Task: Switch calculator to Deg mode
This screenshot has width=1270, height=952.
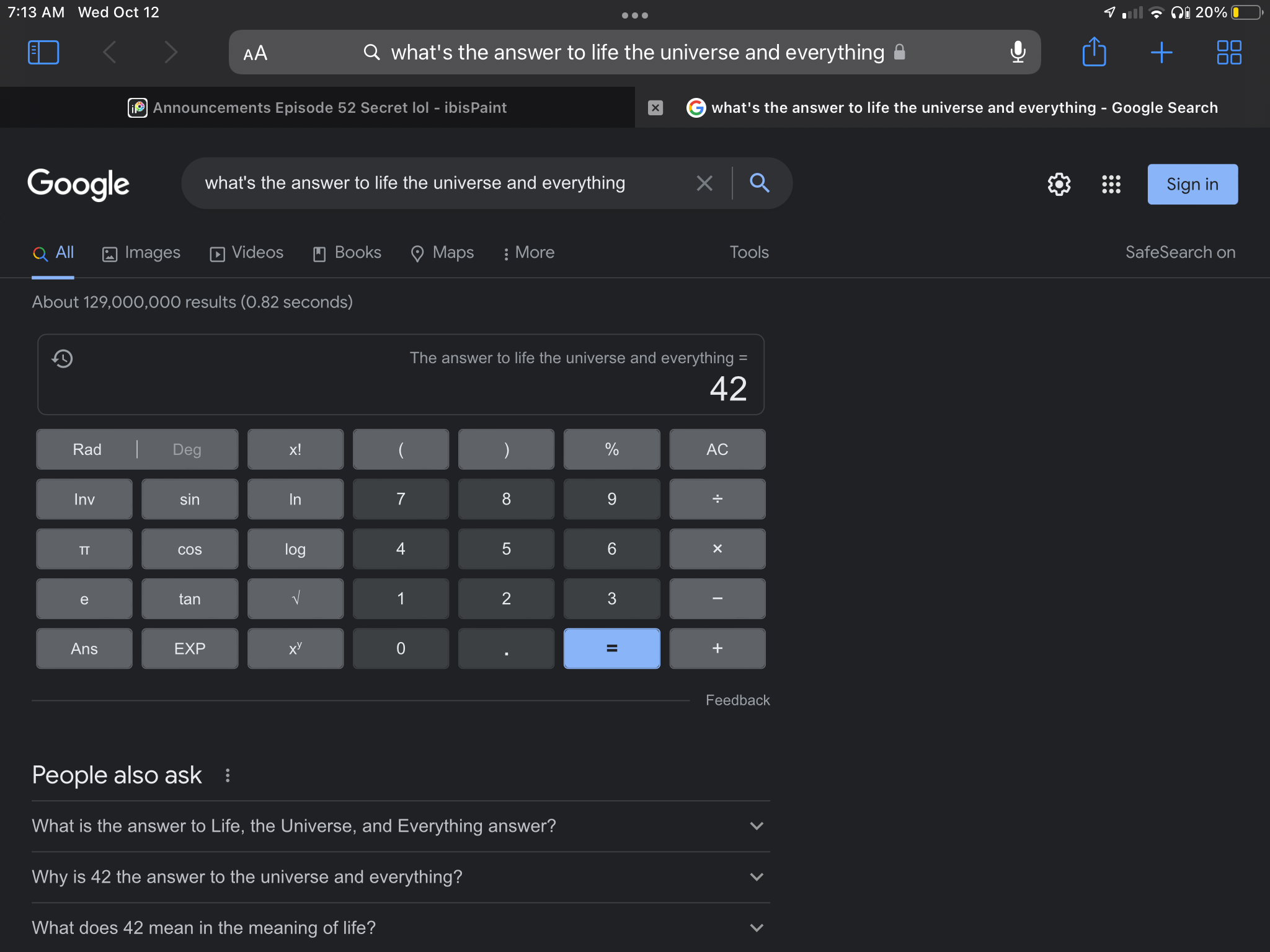Action: coord(187,449)
